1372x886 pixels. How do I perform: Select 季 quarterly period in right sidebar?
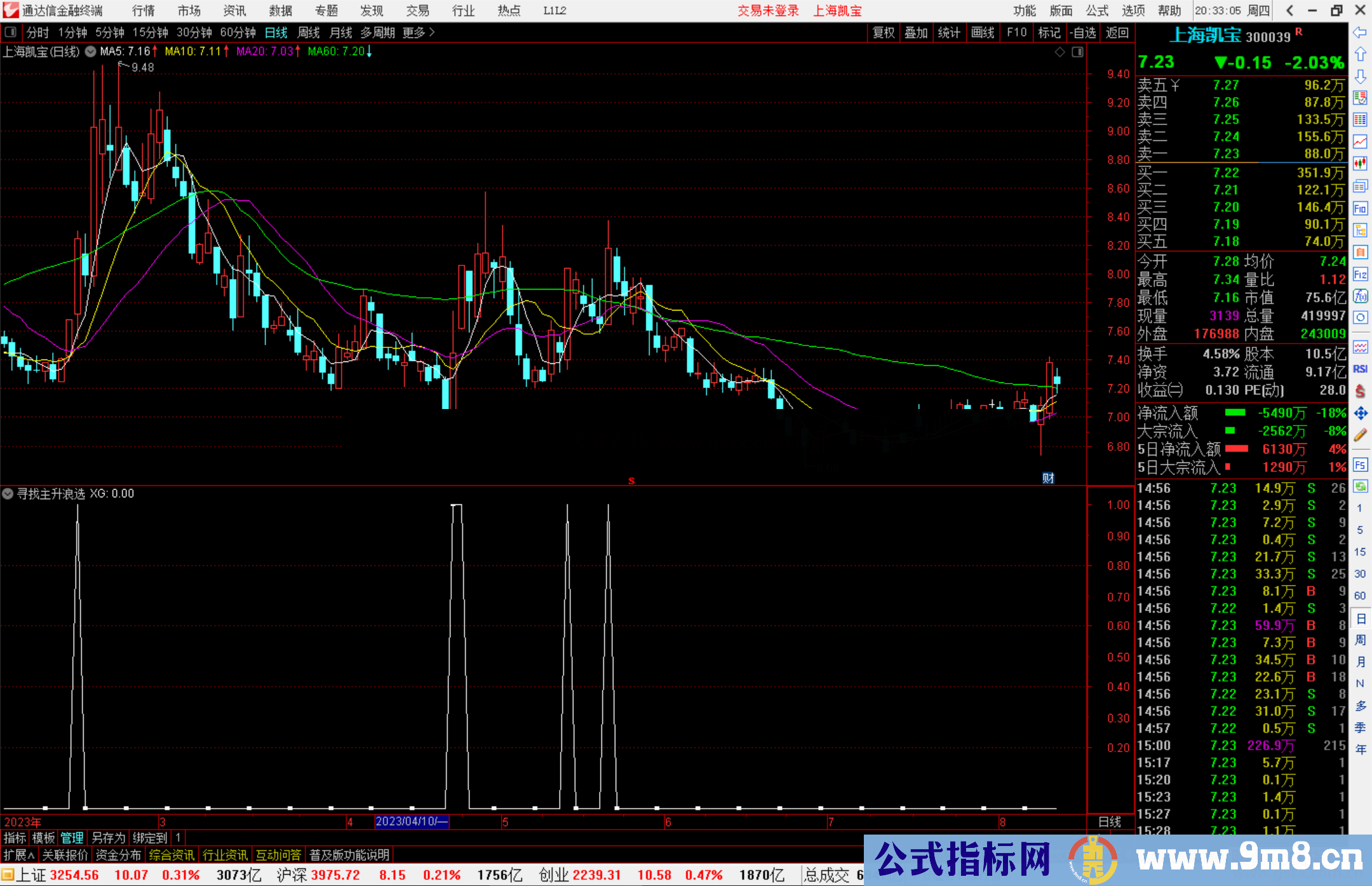point(1360,727)
